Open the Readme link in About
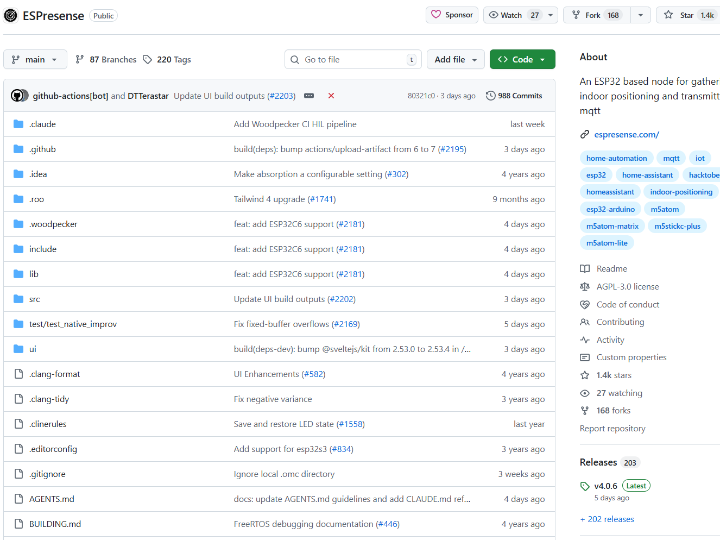Screen dimensions: 720x540 tap(611, 269)
